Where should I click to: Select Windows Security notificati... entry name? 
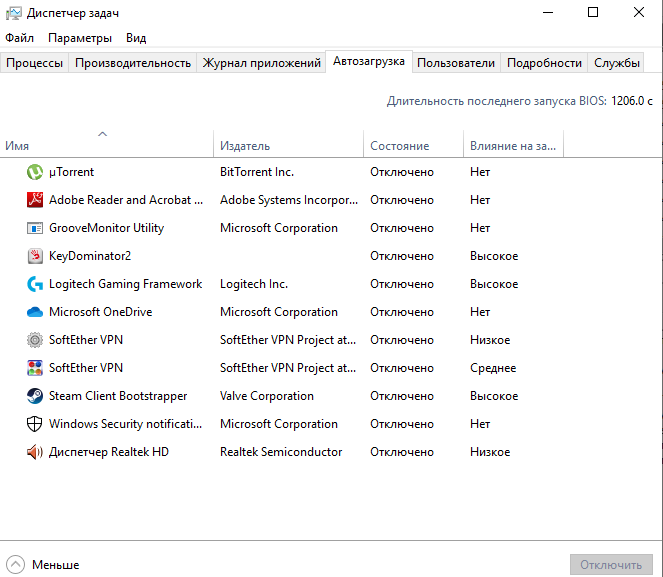(x=126, y=424)
